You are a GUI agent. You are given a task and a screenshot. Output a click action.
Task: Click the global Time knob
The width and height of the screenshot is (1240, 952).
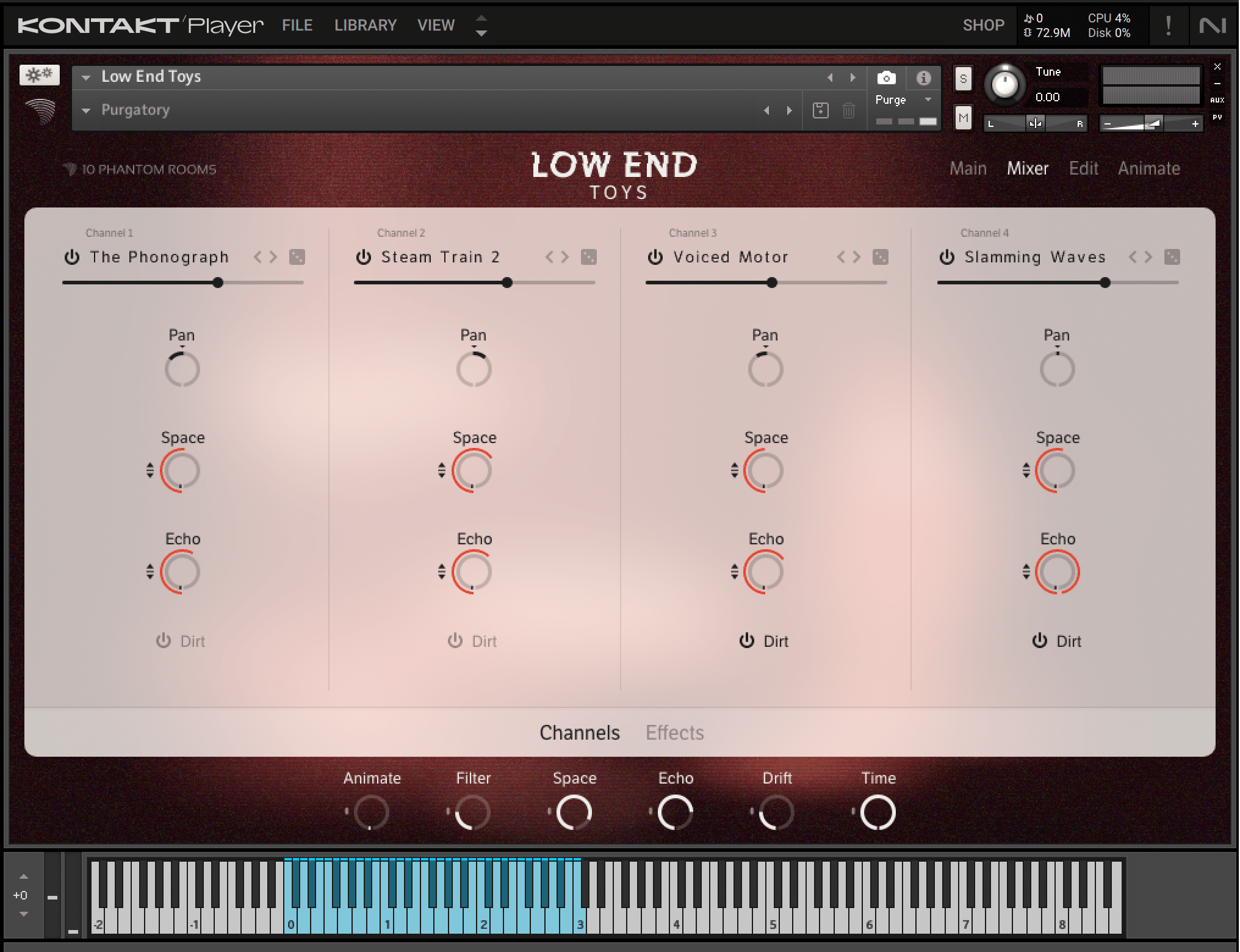(x=878, y=812)
